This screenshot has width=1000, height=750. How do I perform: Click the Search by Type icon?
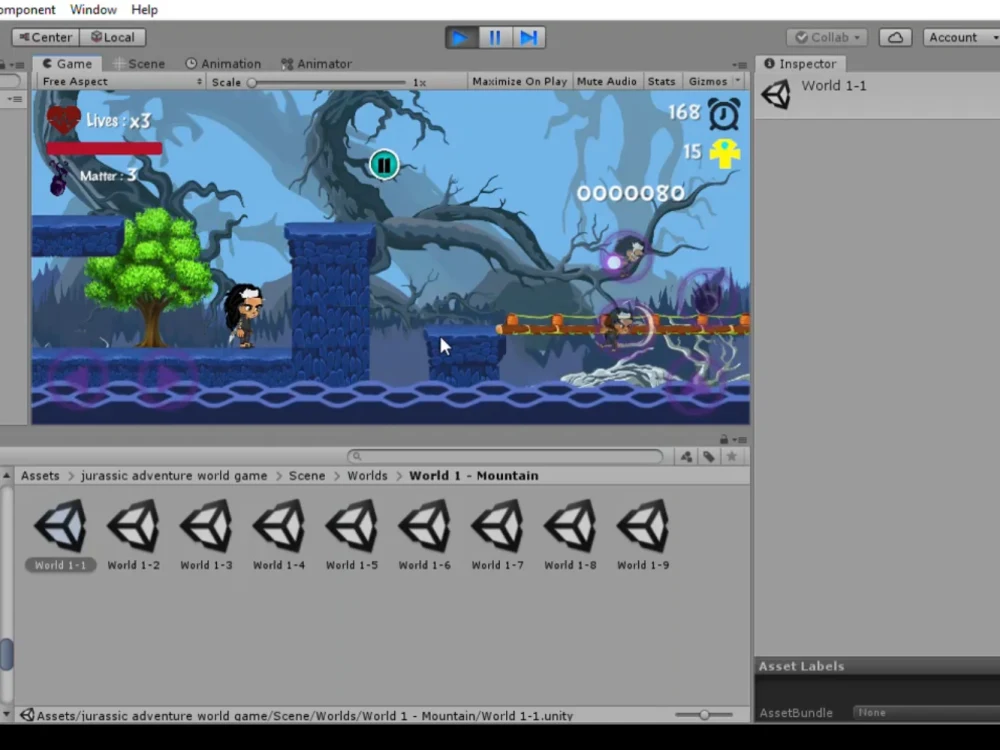[686, 457]
